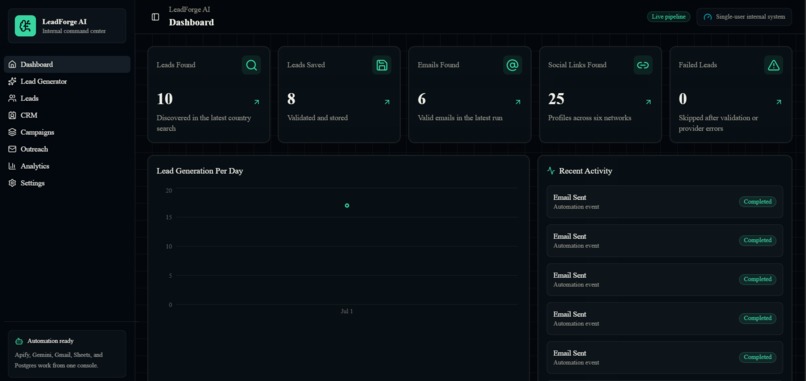
Task: Click the Single-user internal system button
Action: [744, 17]
